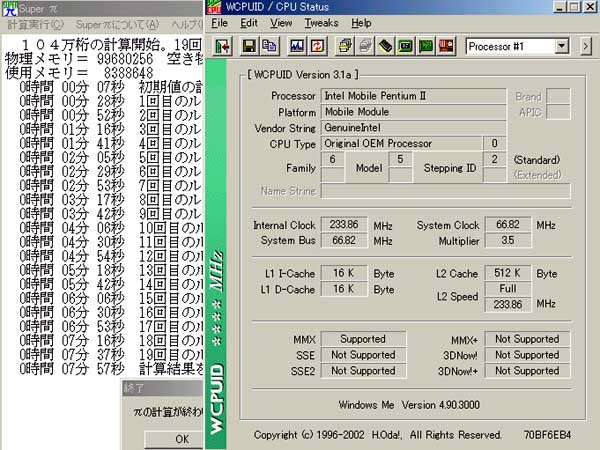The image size is (600, 450).
Task: Click the Super Pi title bar icon
Action: (x=10, y=8)
